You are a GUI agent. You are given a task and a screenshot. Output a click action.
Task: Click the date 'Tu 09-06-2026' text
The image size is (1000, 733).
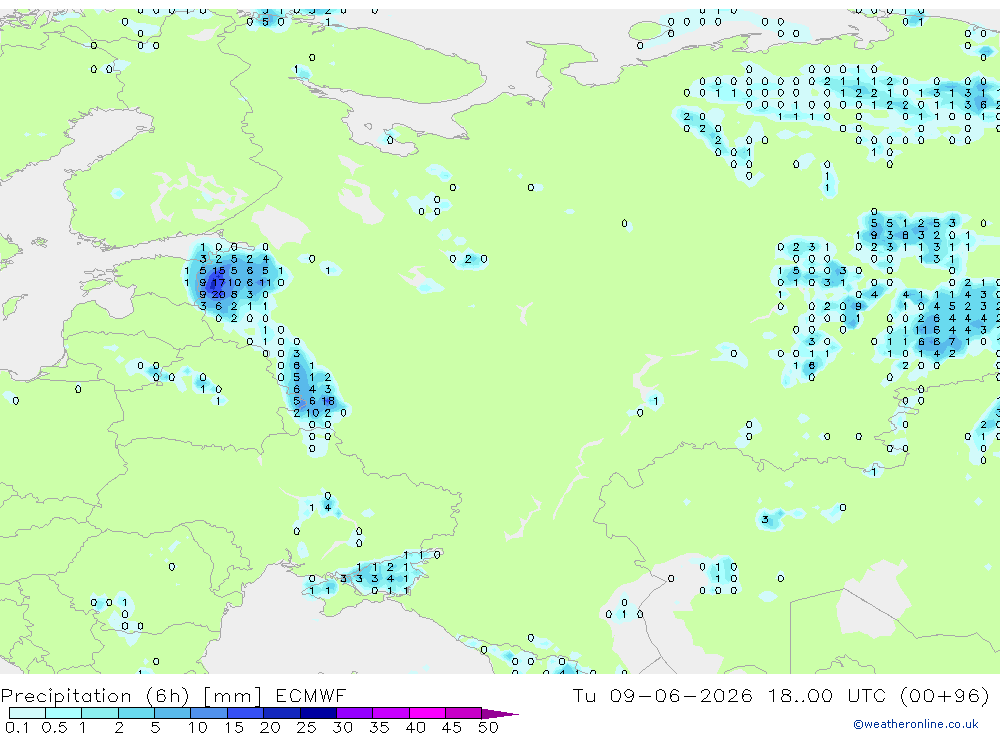click(662, 695)
